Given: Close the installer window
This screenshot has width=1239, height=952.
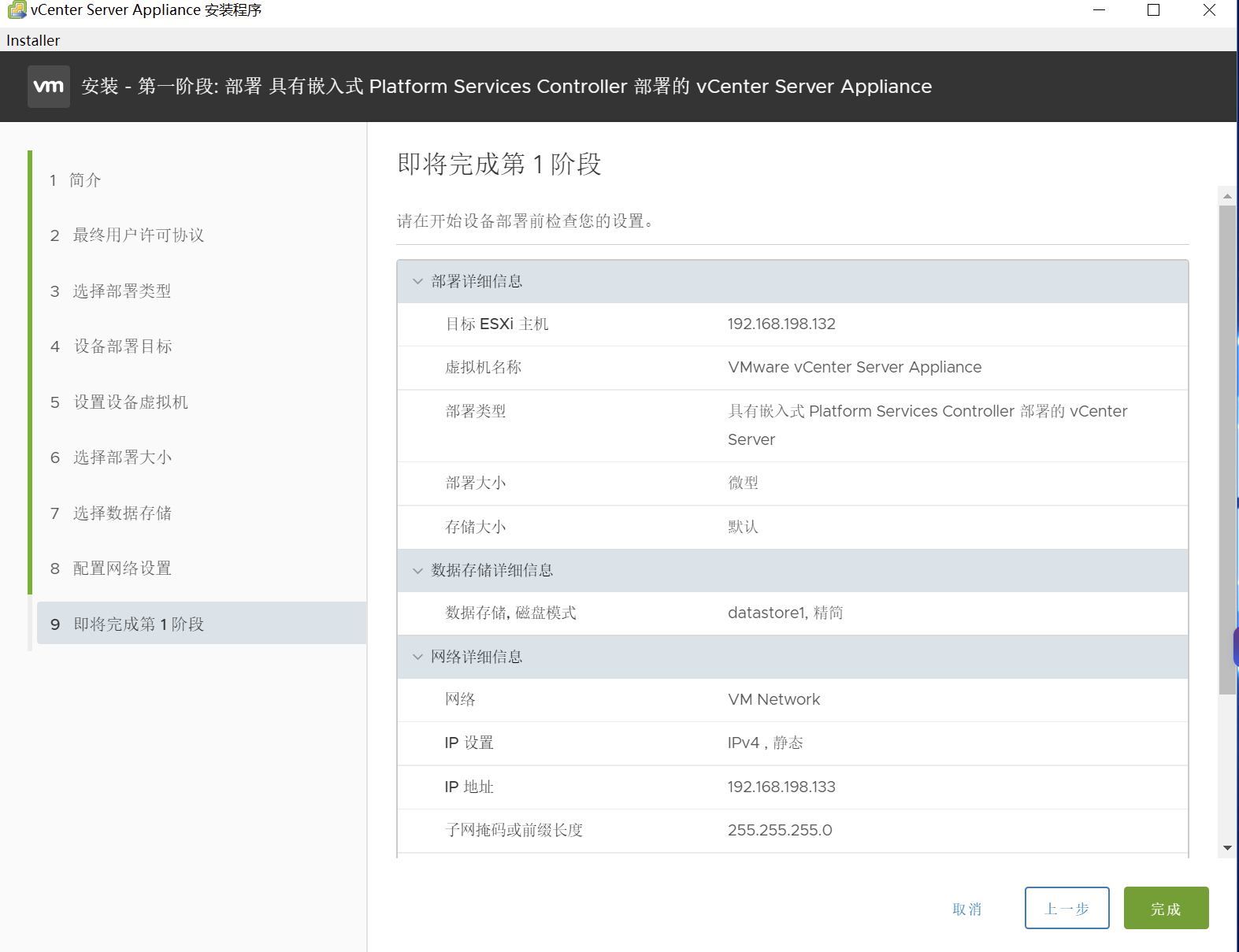Looking at the screenshot, I should 1210,10.
